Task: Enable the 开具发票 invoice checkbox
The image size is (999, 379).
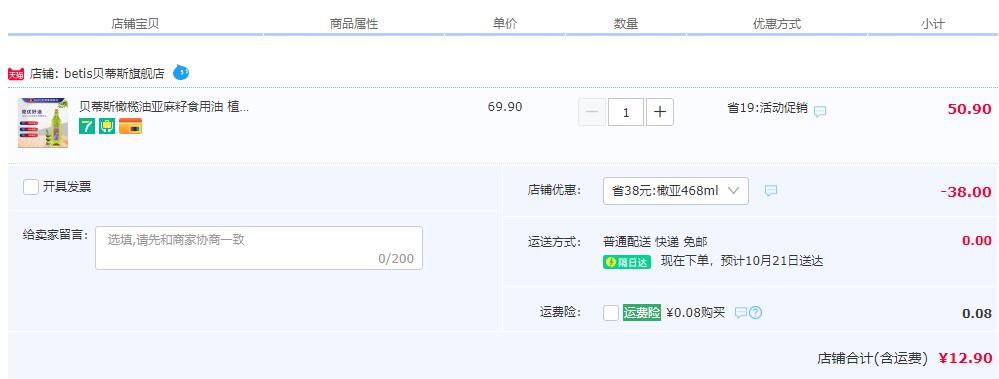Action: click(x=31, y=187)
